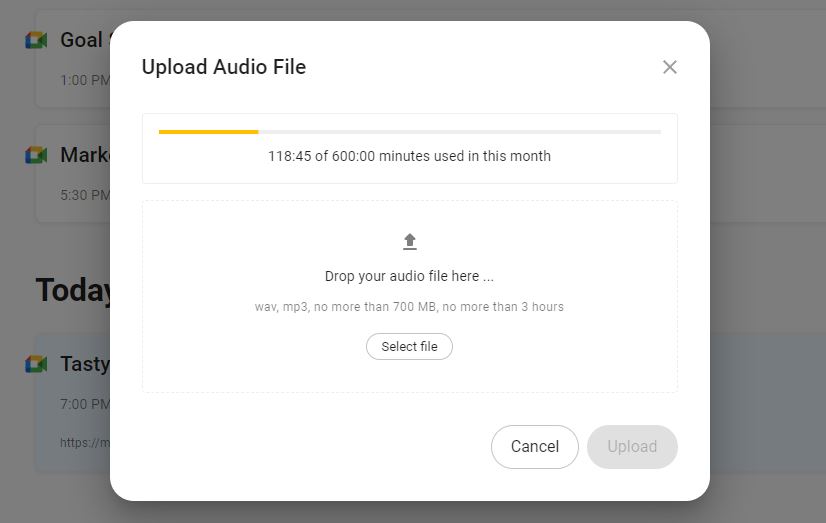This screenshot has height=523, width=826.
Task: Click the minutes used in this month label
Action: click(x=409, y=156)
